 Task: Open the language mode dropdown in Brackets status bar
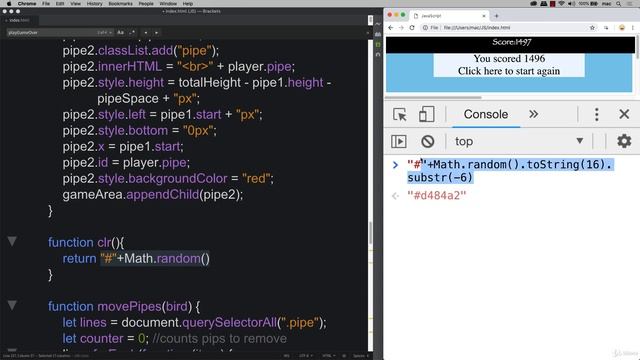point(328,356)
